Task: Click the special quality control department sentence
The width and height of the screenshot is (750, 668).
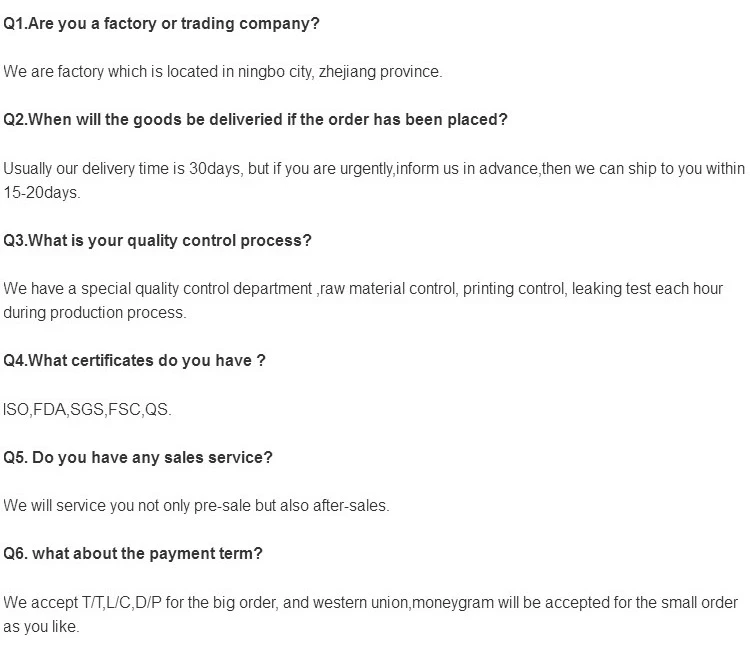Action: tap(363, 289)
